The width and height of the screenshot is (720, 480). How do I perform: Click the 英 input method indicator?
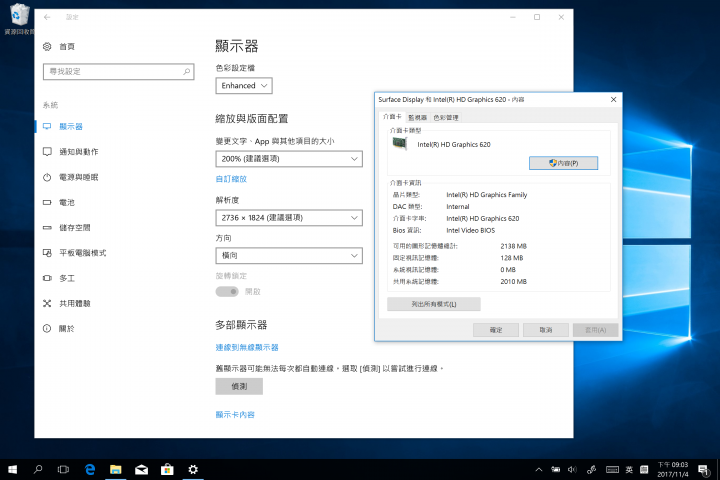629,469
